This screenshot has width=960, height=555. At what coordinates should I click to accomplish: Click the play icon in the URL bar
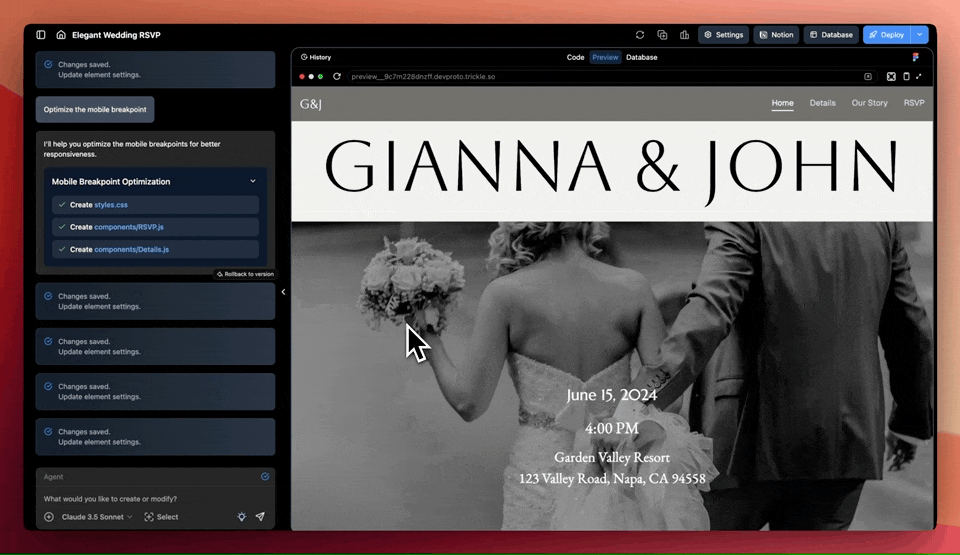click(x=868, y=77)
